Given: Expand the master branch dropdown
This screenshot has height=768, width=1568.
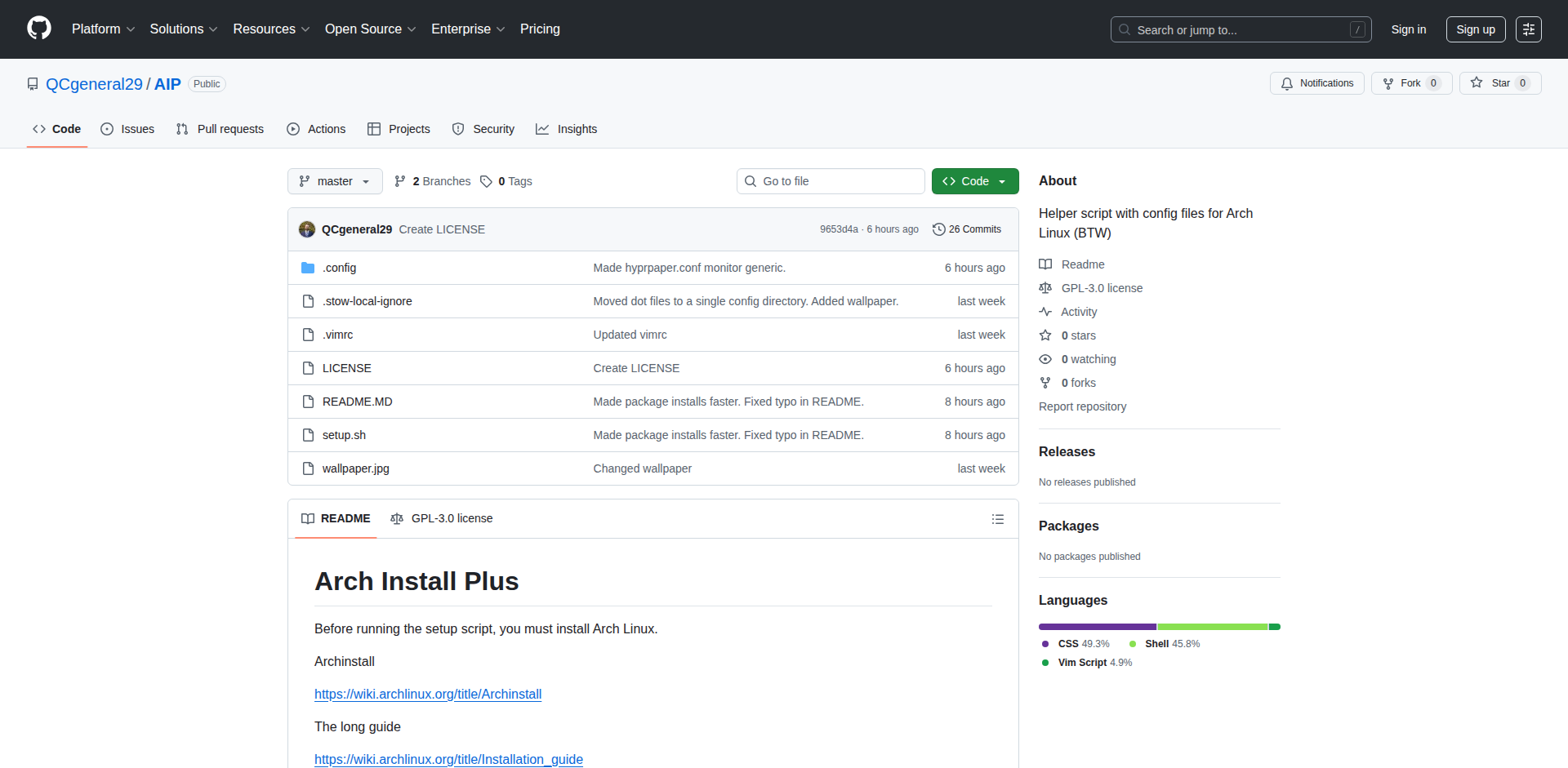Looking at the screenshot, I should 335,181.
